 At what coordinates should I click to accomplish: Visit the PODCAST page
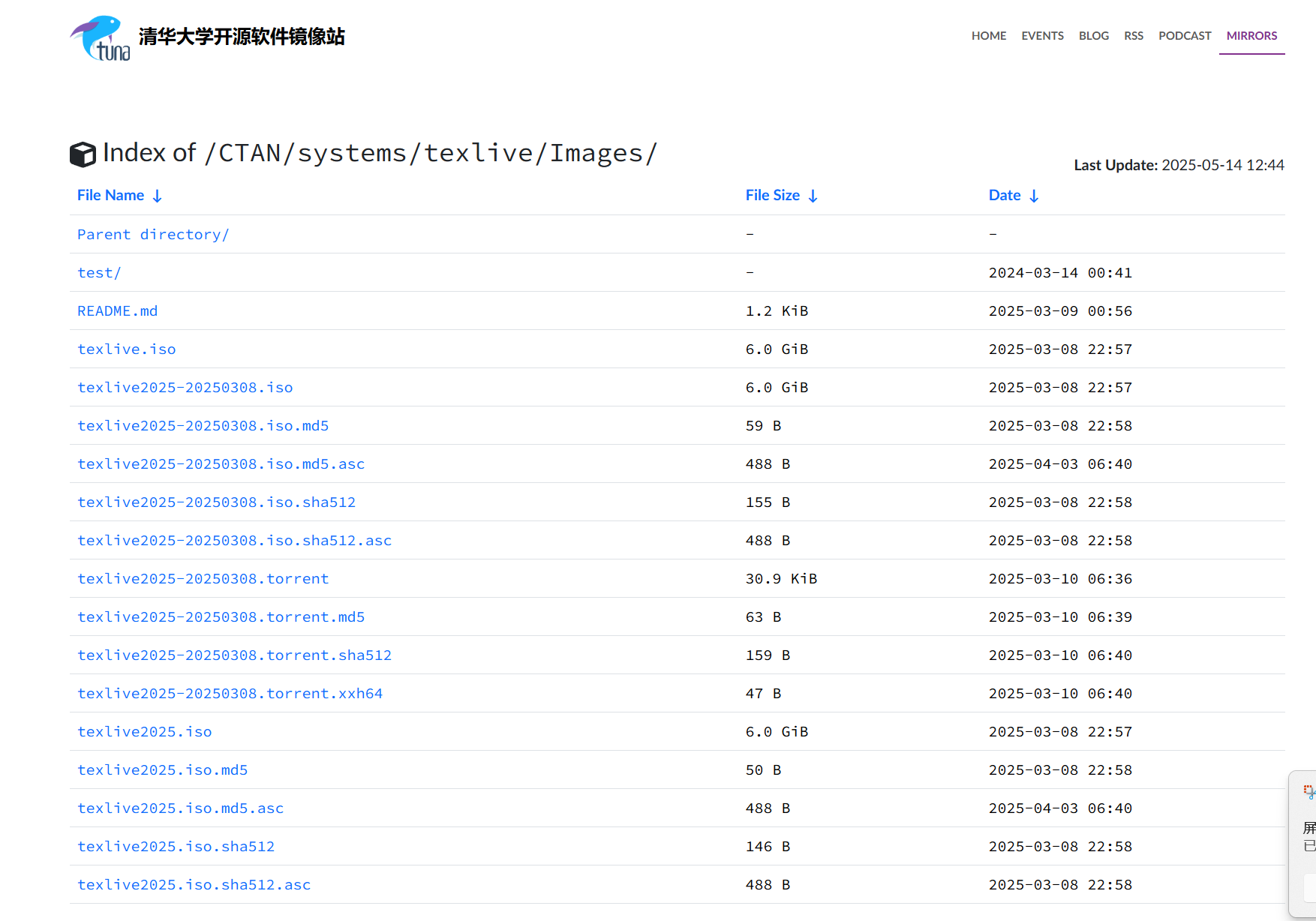pyautogui.click(x=1185, y=36)
